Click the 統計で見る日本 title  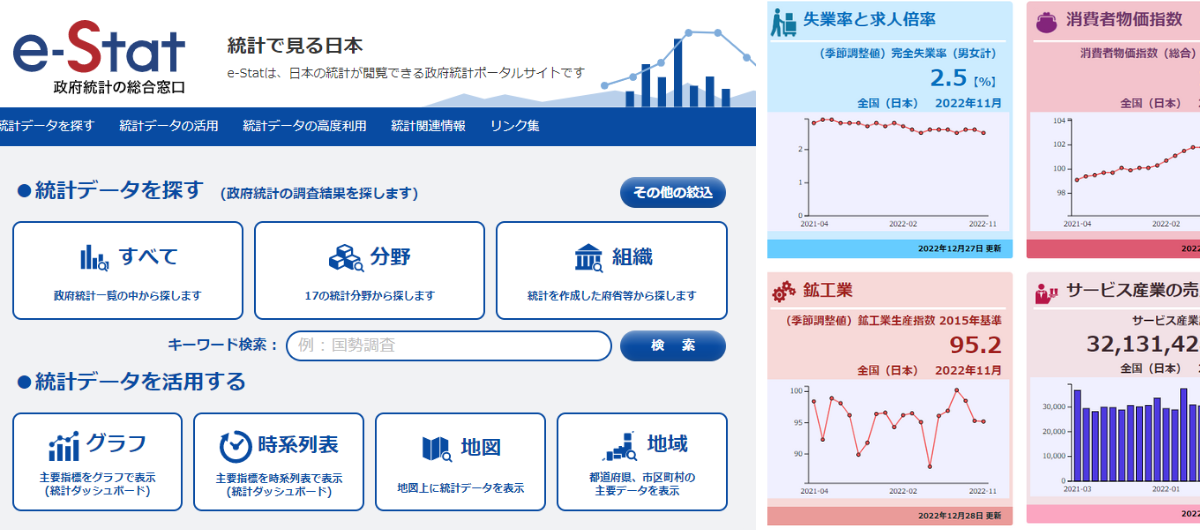(x=295, y=45)
